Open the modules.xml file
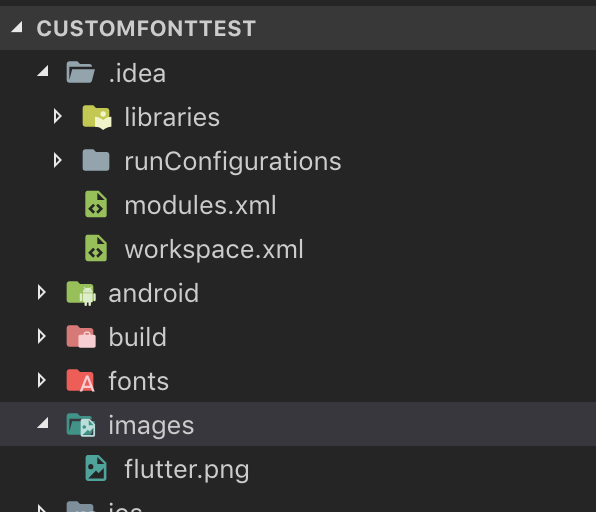Image resolution: width=596 pixels, height=512 pixels. click(200, 205)
